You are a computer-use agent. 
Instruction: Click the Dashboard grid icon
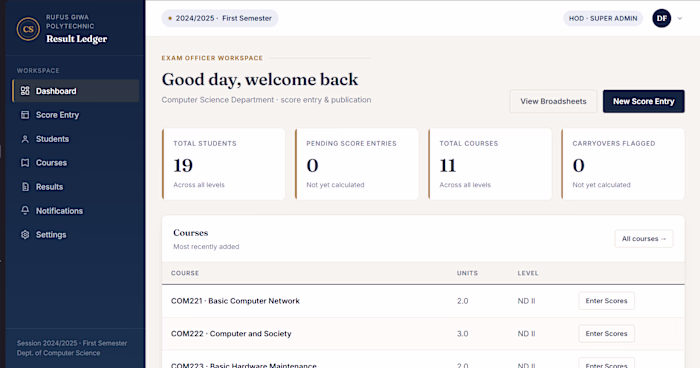25,91
